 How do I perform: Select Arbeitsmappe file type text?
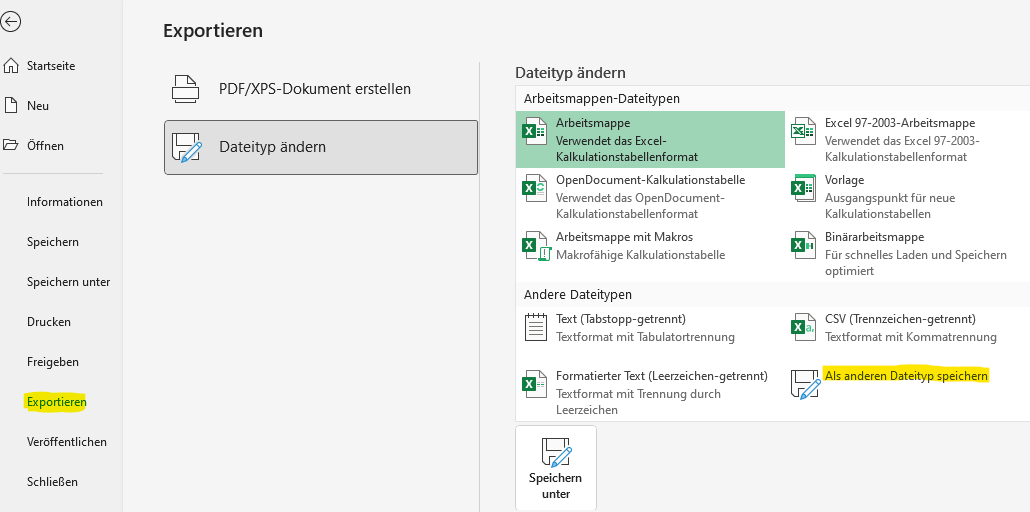point(593,123)
